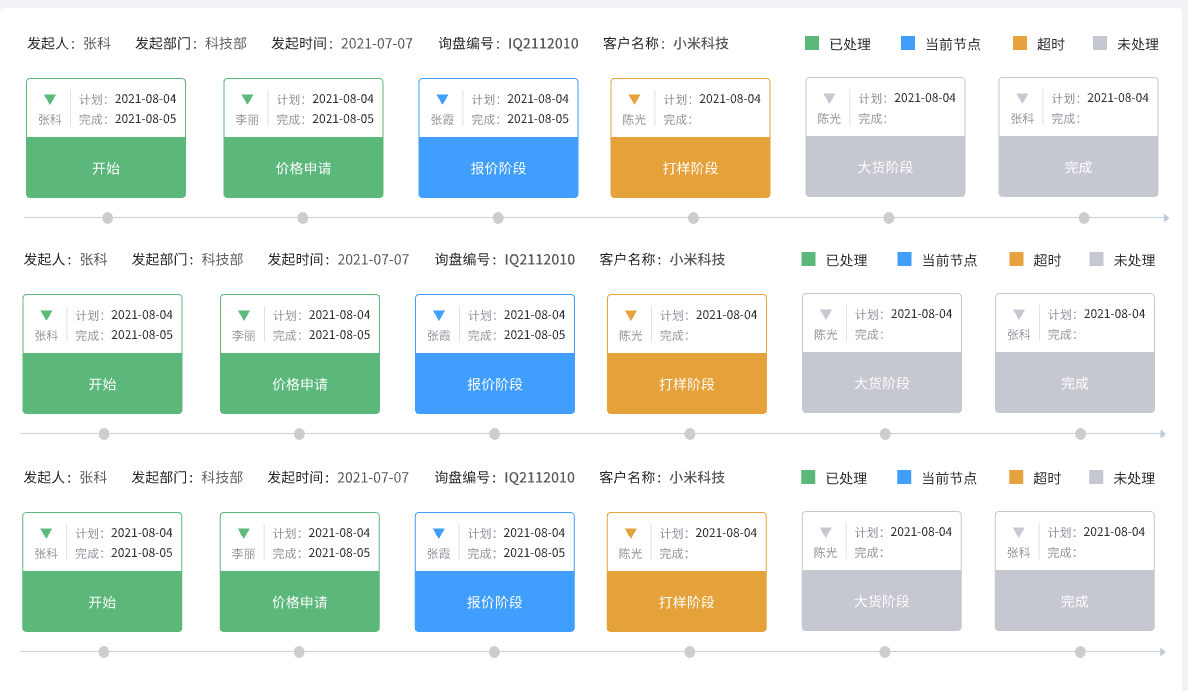Click the blue 当前节点 legend icon in second row
The height and width of the screenshot is (691, 1188).
pos(902,259)
